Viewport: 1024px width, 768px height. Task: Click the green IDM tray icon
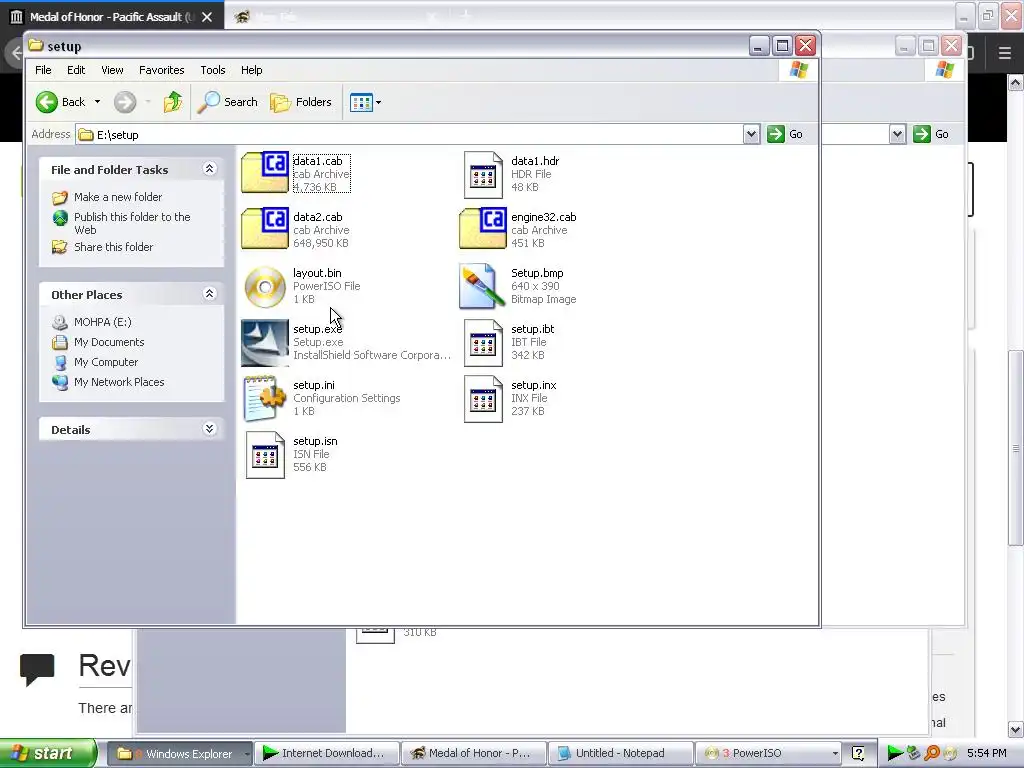pyautogui.click(x=895, y=754)
